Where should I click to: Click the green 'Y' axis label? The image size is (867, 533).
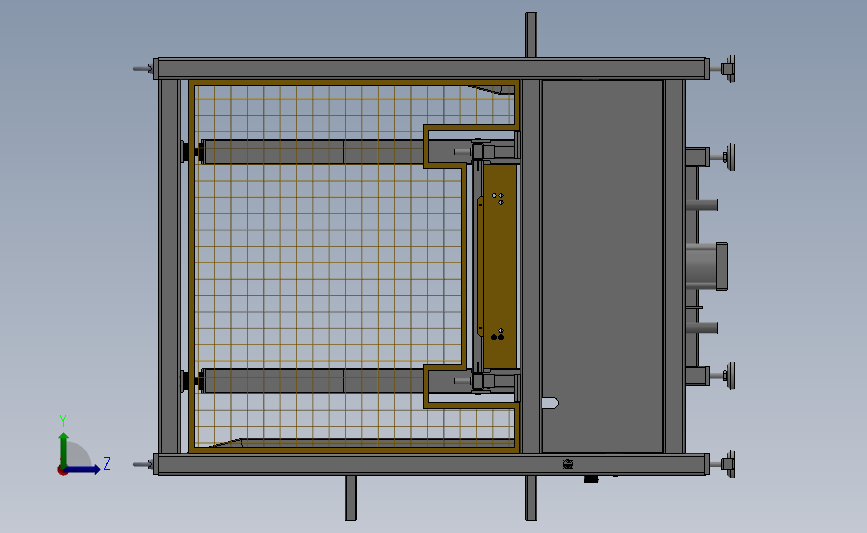point(63,421)
